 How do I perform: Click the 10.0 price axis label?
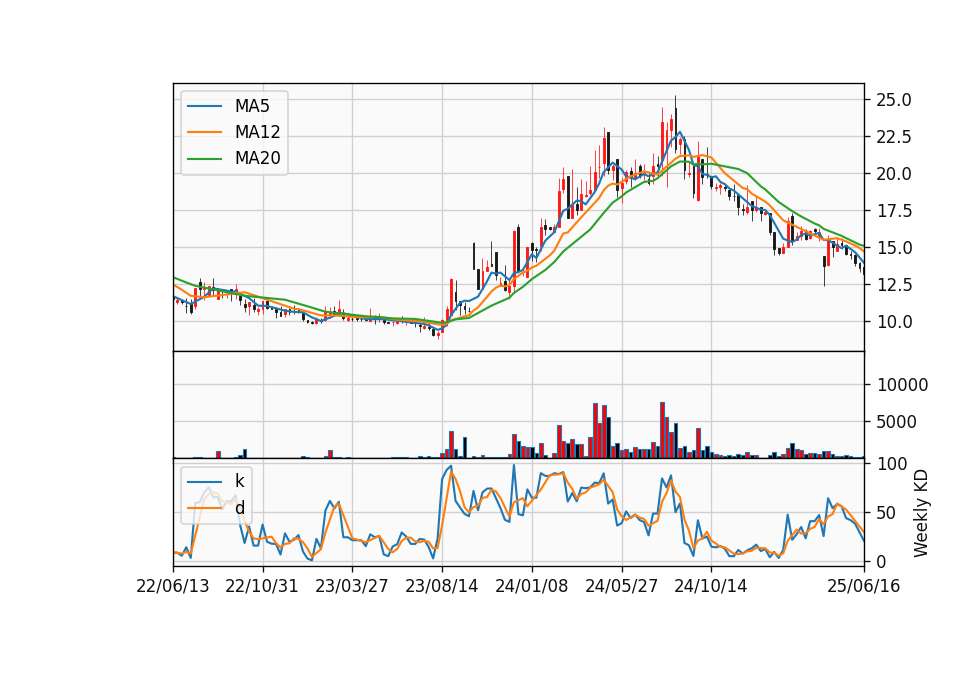[894, 322]
